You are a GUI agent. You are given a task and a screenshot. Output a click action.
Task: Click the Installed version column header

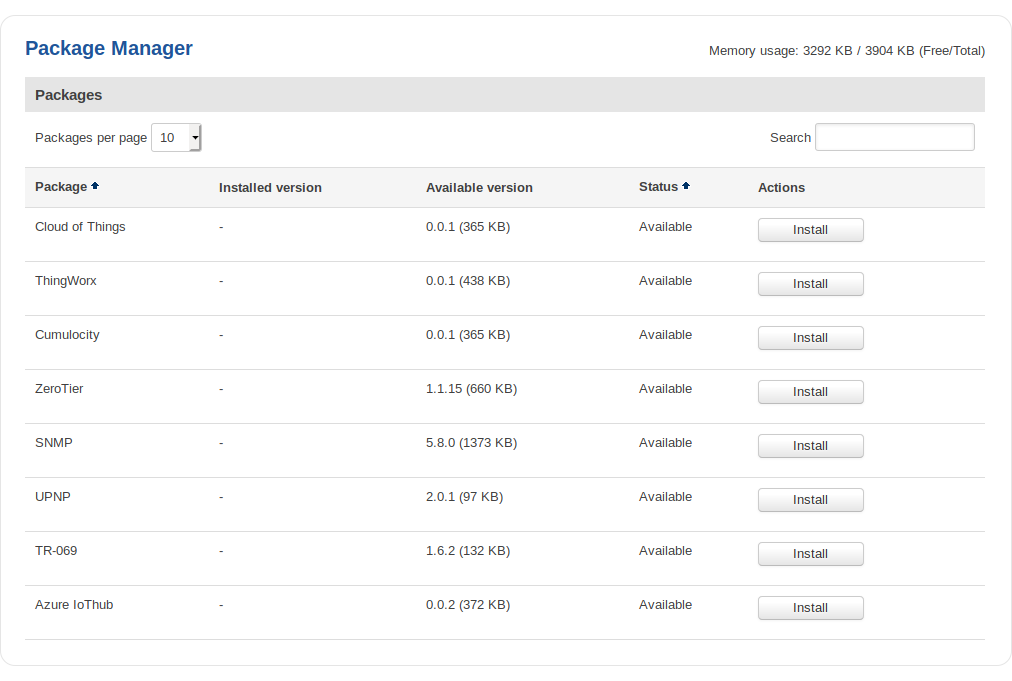pyautogui.click(x=270, y=188)
